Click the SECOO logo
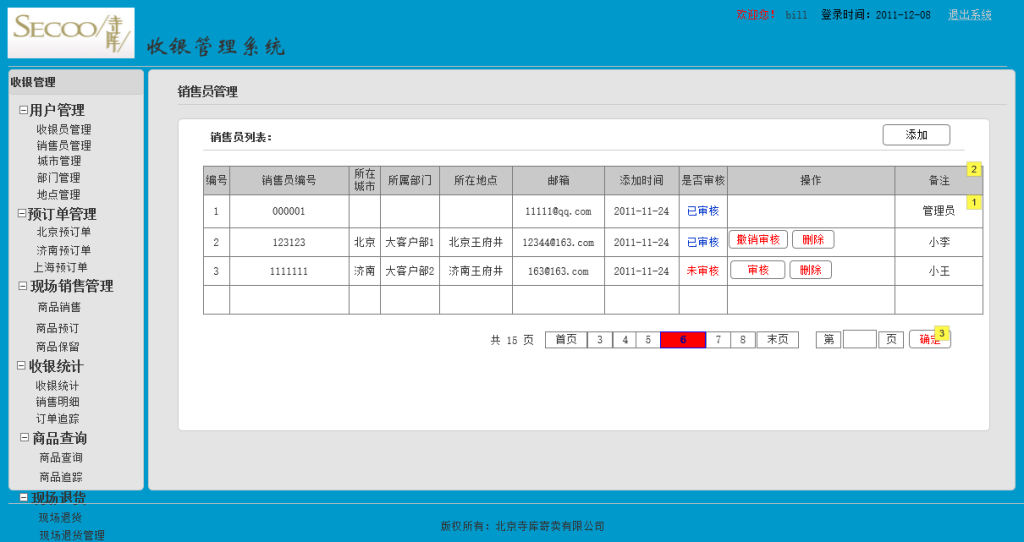 (x=71, y=33)
